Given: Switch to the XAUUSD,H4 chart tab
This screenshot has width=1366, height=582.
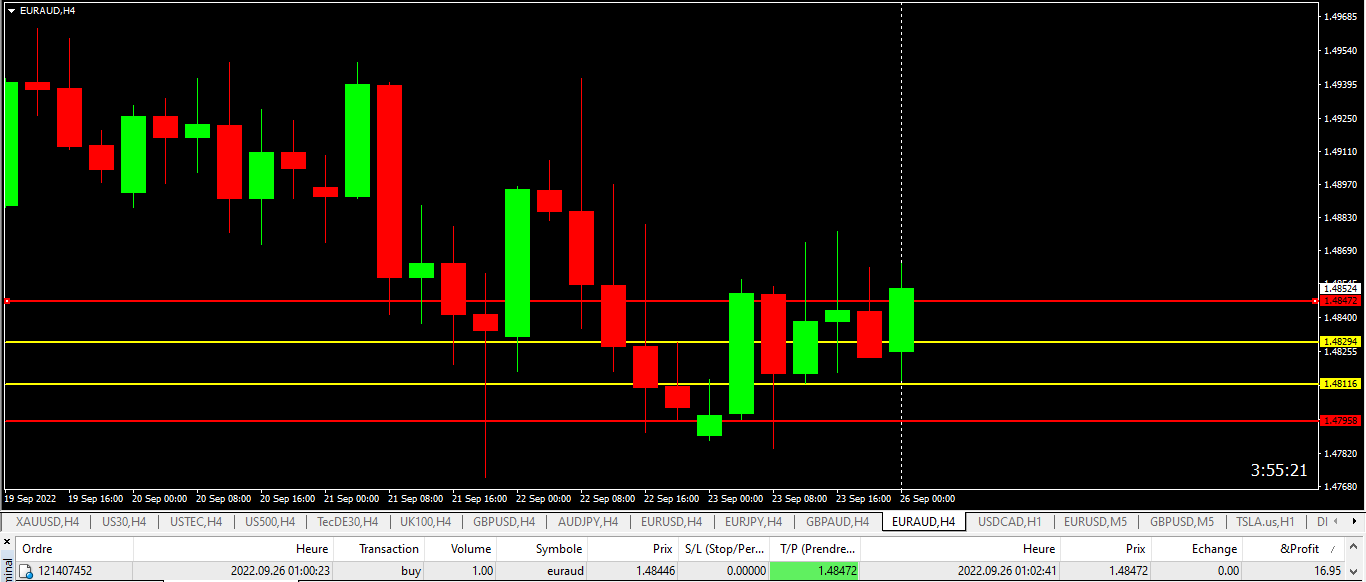Looking at the screenshot, I should click(x=47, y=521).
